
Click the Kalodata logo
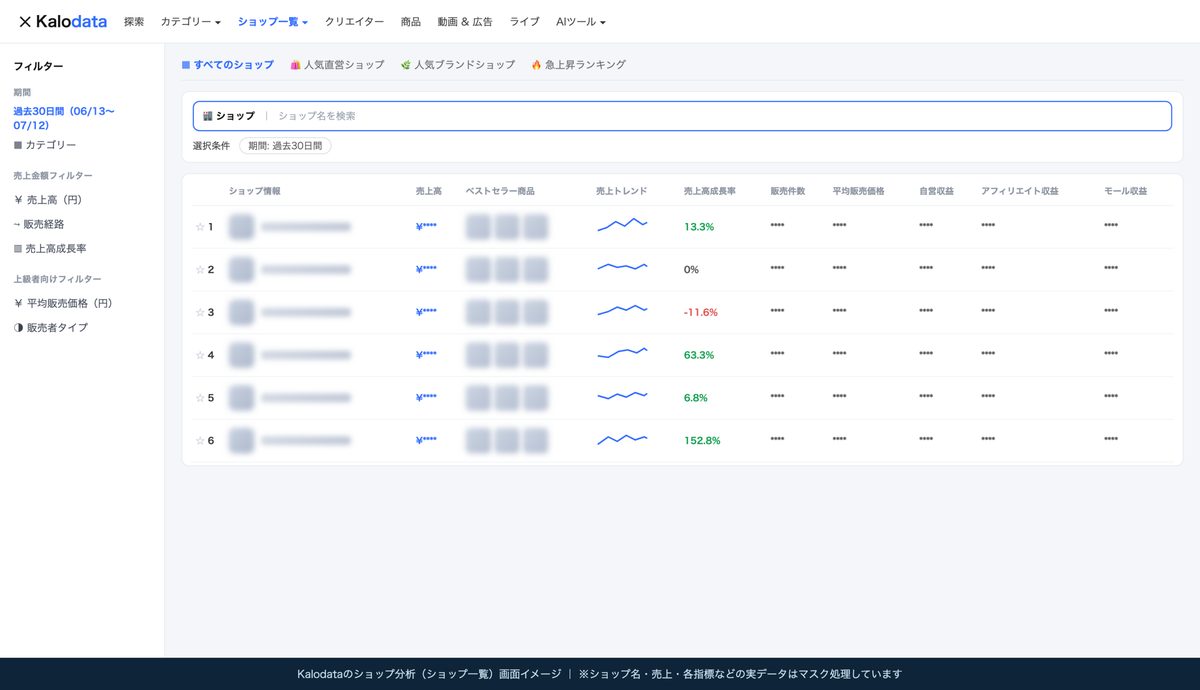pos(62,21)
